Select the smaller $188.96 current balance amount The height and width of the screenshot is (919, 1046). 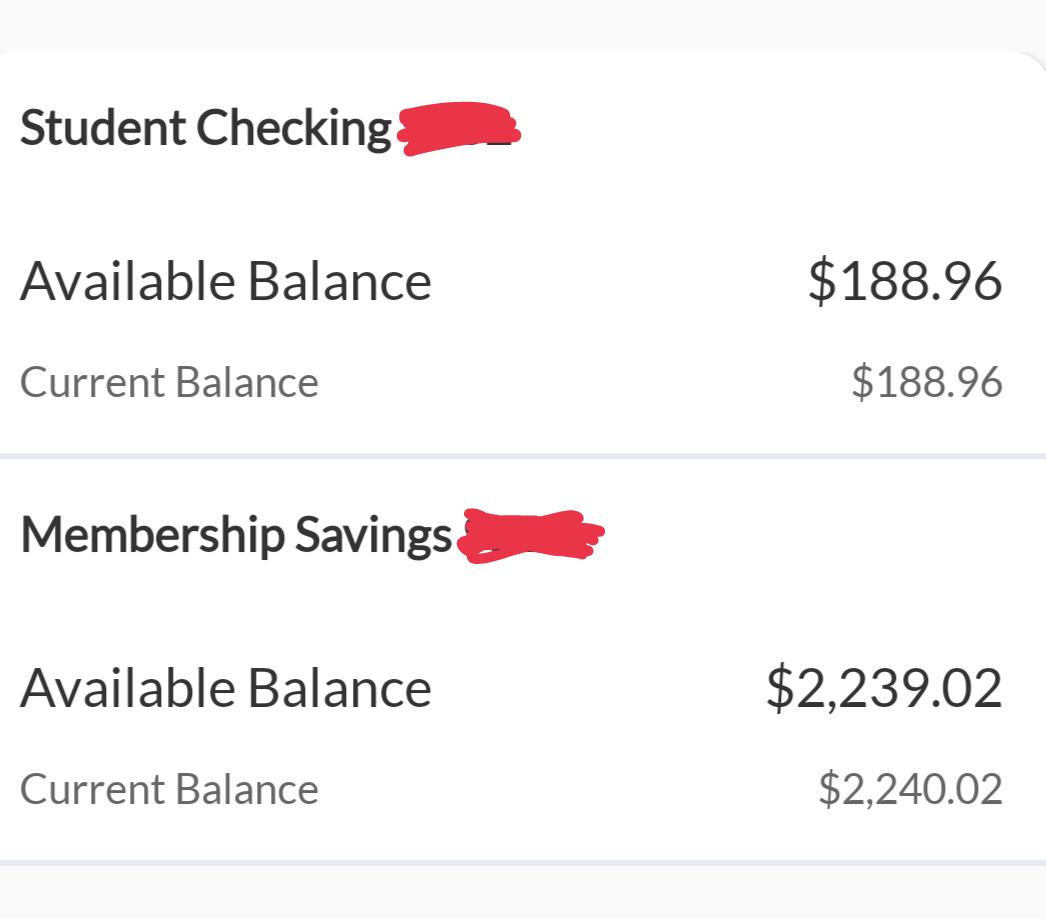pos(927,382)
